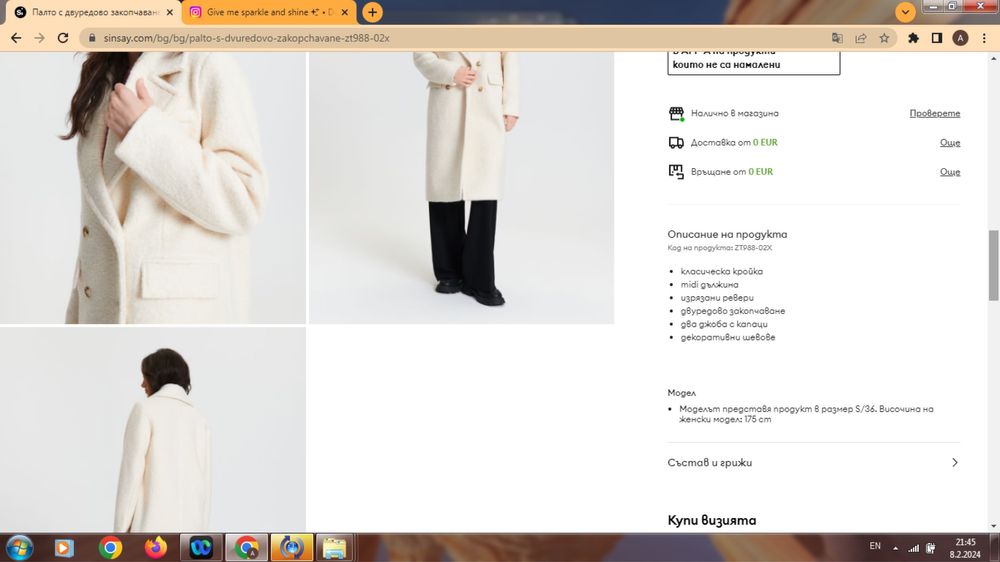Image resolution: width=1000 pixels, height=562 pixels.
Task: Close the Sinsay coat tab
Action: 170,12
